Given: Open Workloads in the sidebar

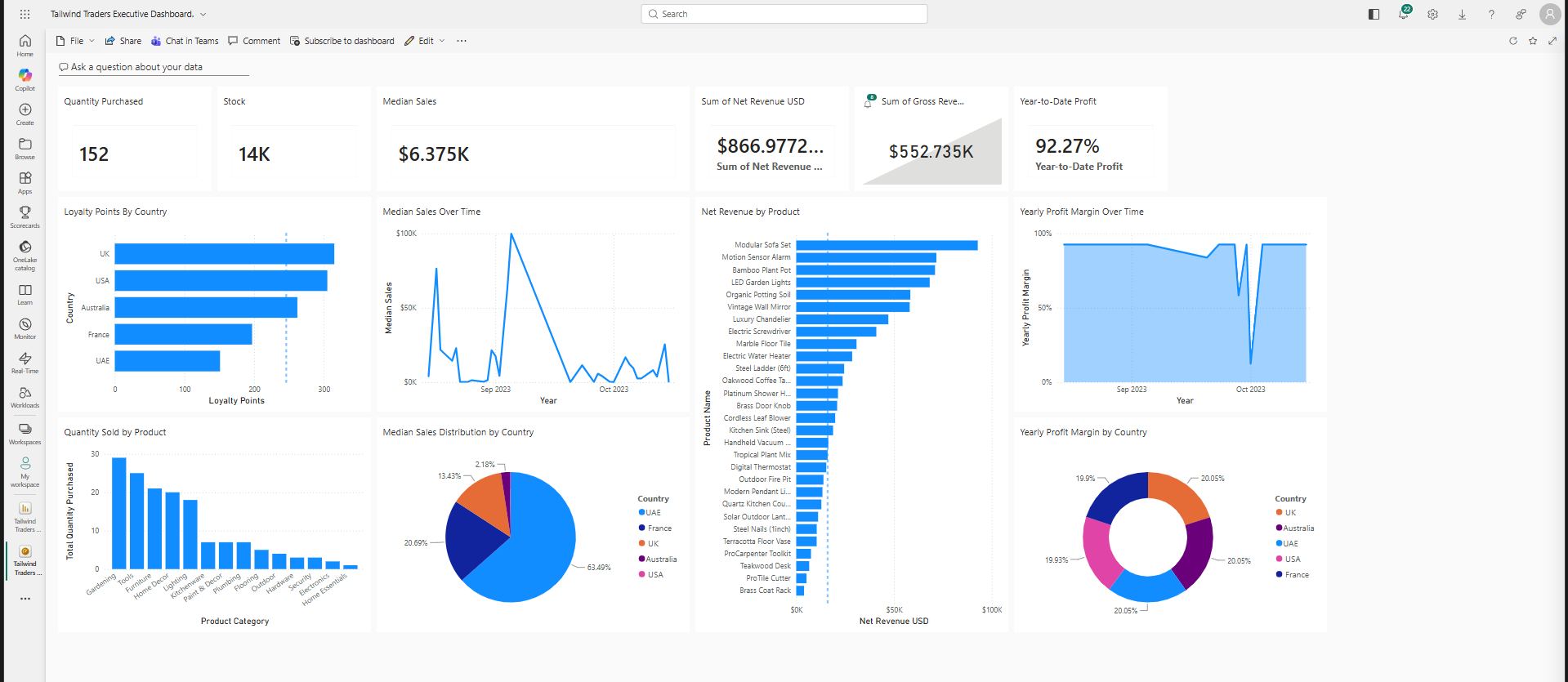Looking at the screenshot, I should coord(25,397).
